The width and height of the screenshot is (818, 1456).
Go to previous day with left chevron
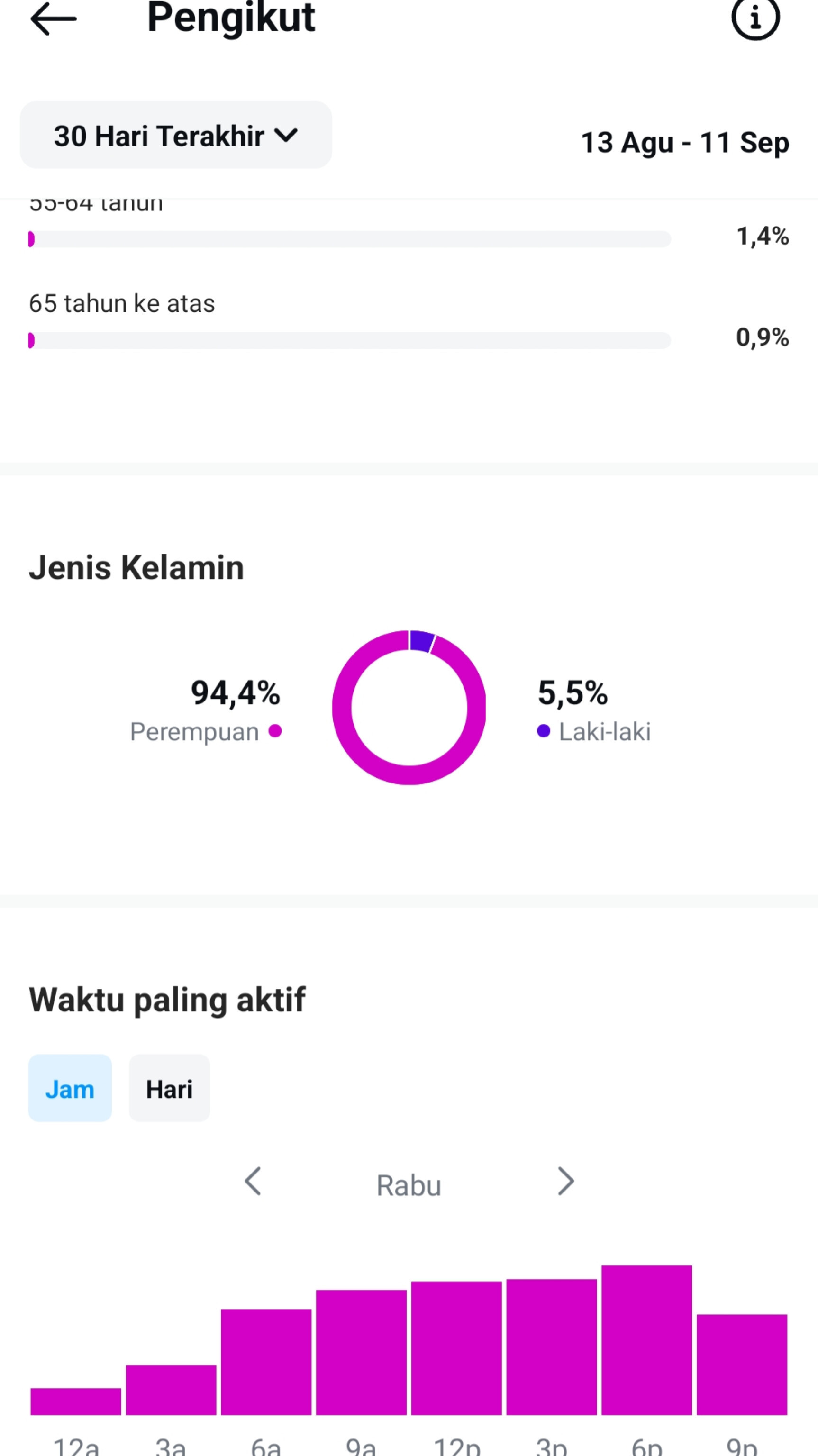pos(253,1181)
